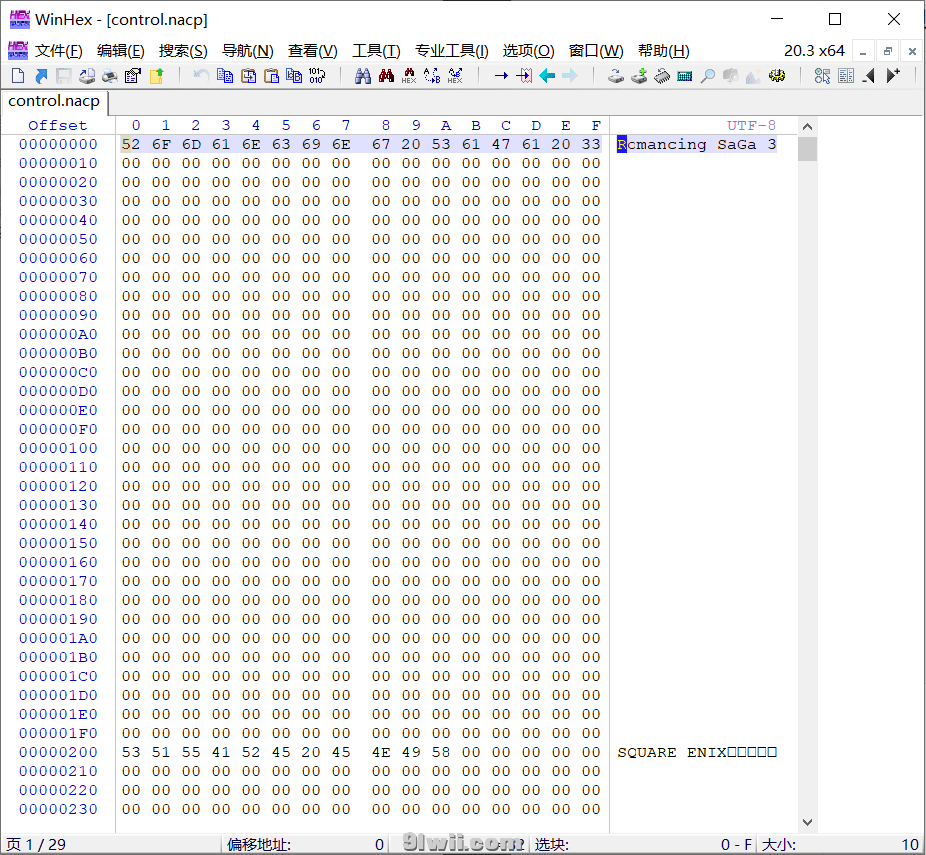Open the 工具(T) menu
The height and width of the screenshot is (855, 926).
(x=376, y=51)
